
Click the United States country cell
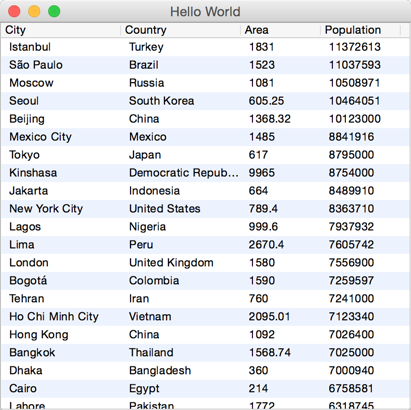(165, 209)
